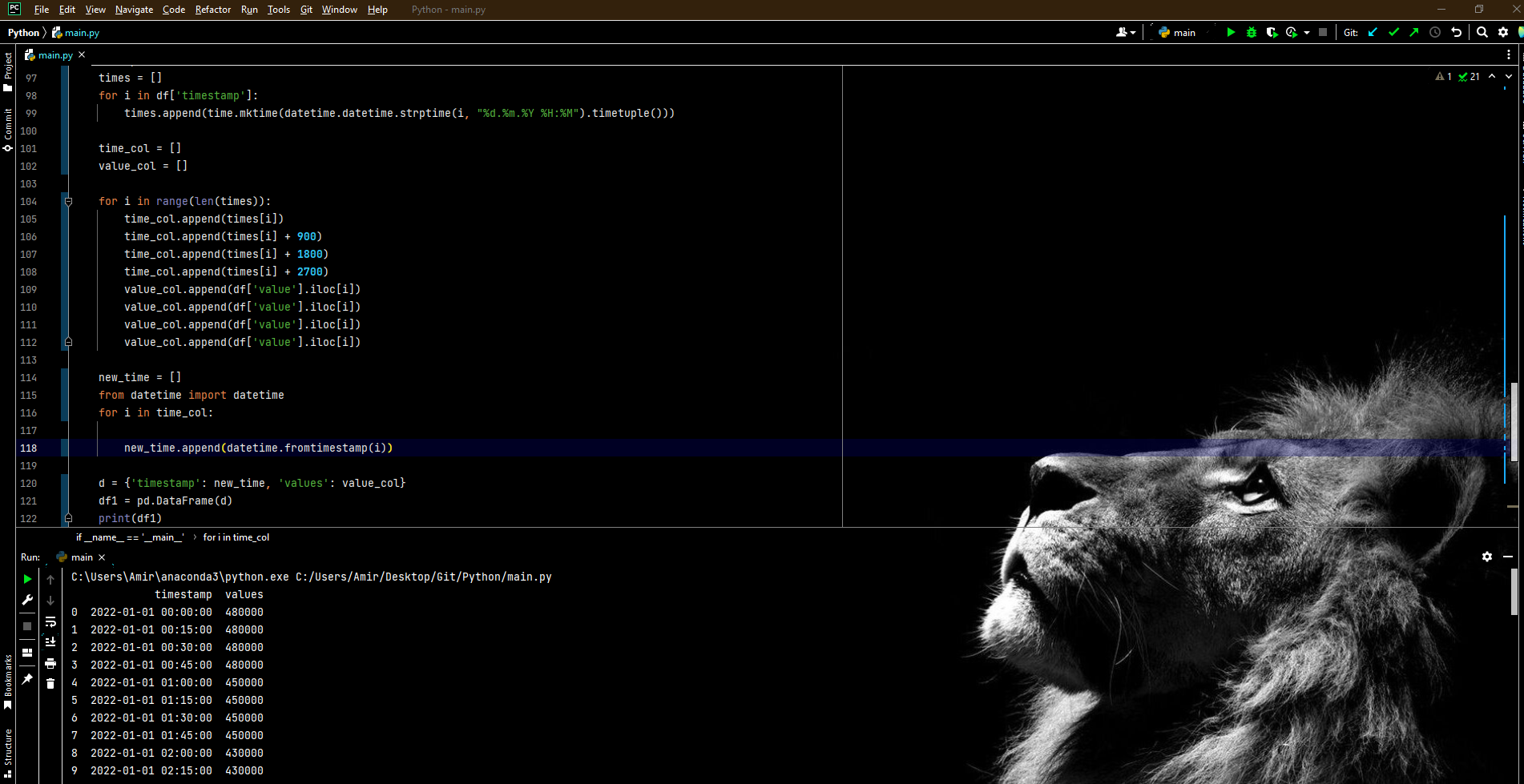
Task: Expand the profiler run options arrow
Action: pyautogui.click(x=1307, y=33)
